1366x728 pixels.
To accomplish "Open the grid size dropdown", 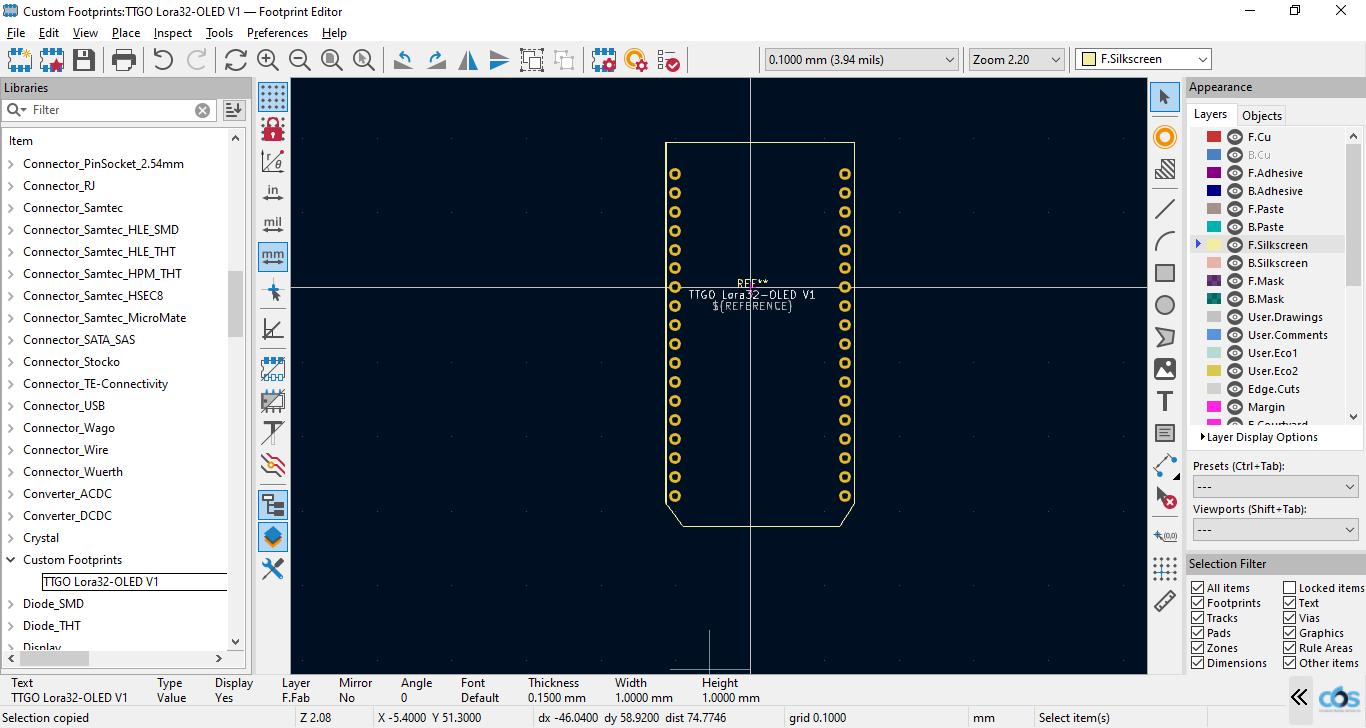I will coord(862,60).
